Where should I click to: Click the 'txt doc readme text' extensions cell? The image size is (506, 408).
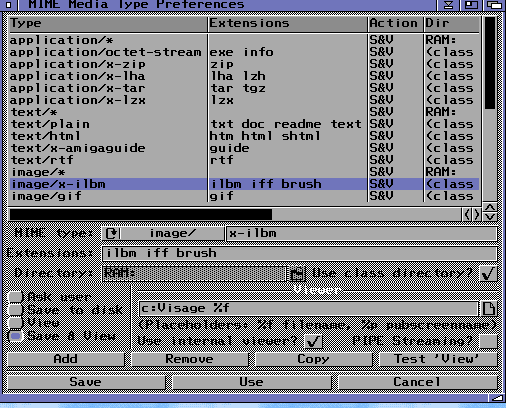286,124
